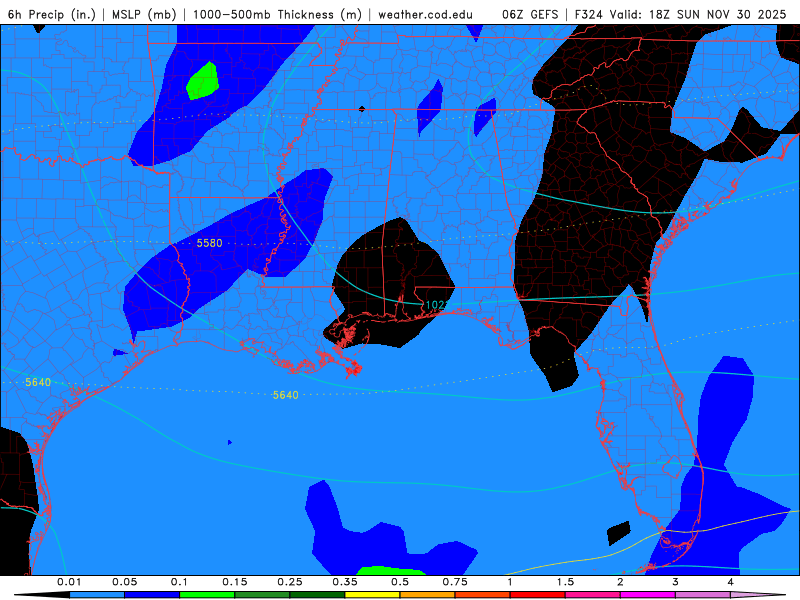This screenshot has height=600, width=800.
Task: Click the 5640 label near the Texas coast
Action: pyautogui.click(x=38, y=382)
